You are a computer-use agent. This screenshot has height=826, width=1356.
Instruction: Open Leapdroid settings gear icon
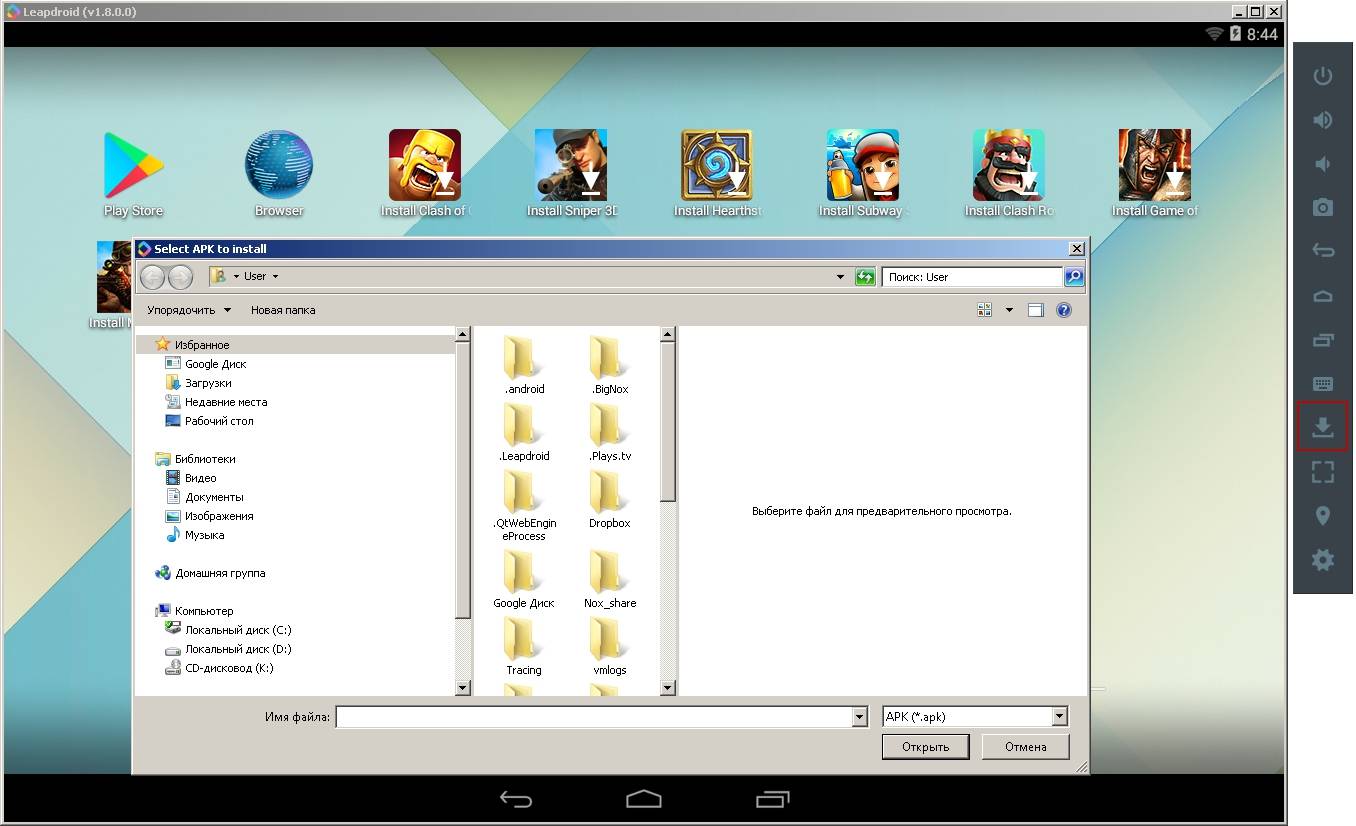tap(1322, 560)
